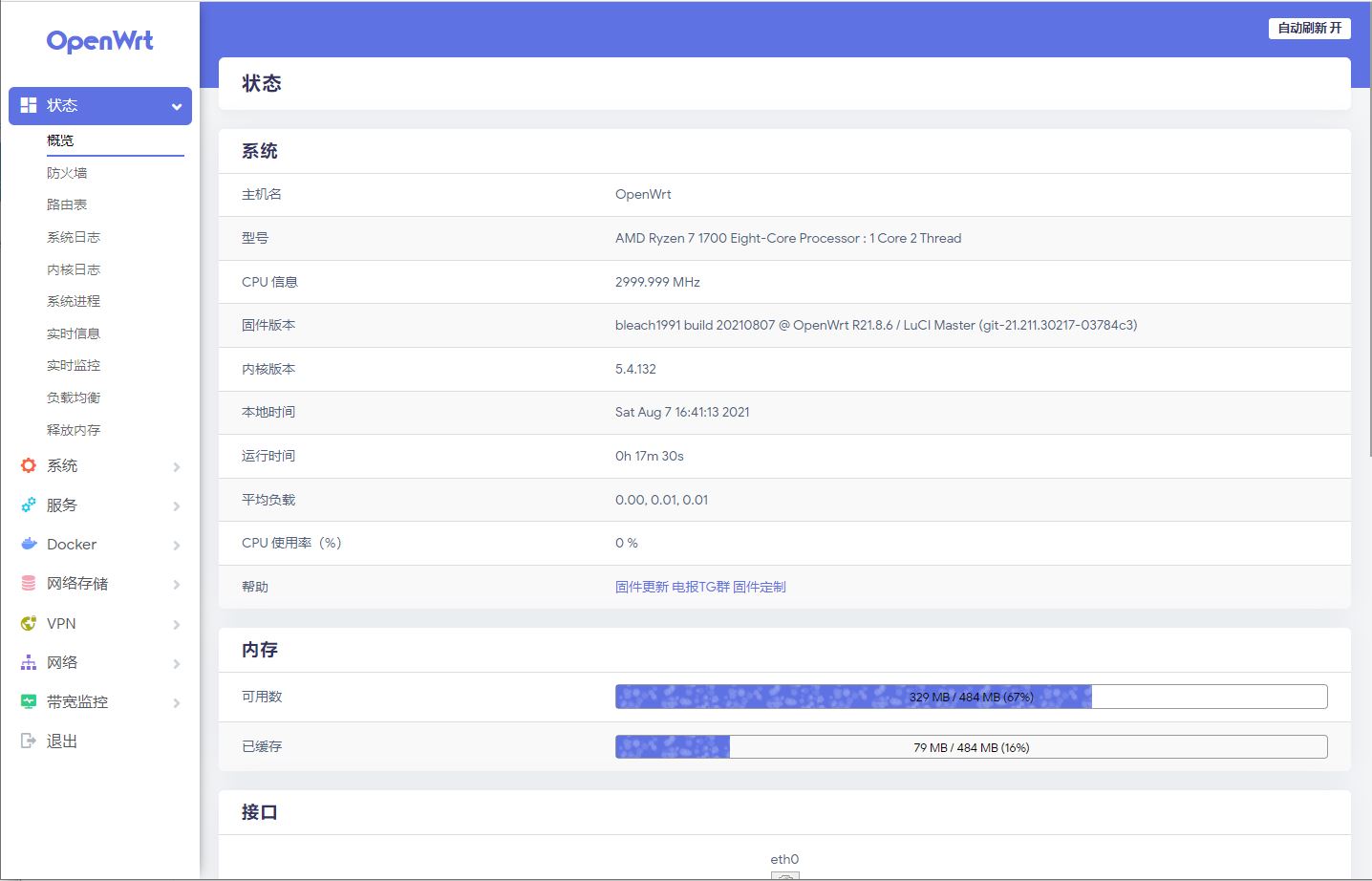Select 概览 in the sidebar
The height and width of the screenshot is (881, 1372).
point(60,140)
